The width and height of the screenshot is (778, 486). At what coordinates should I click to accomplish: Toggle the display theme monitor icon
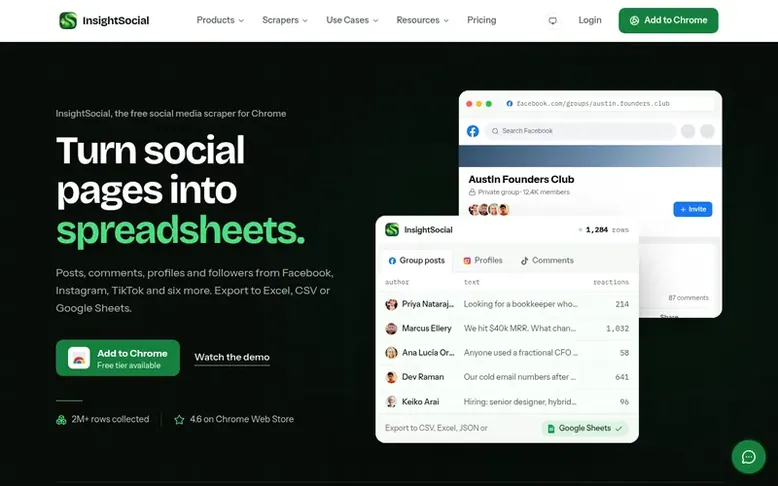tap(552, 20)
